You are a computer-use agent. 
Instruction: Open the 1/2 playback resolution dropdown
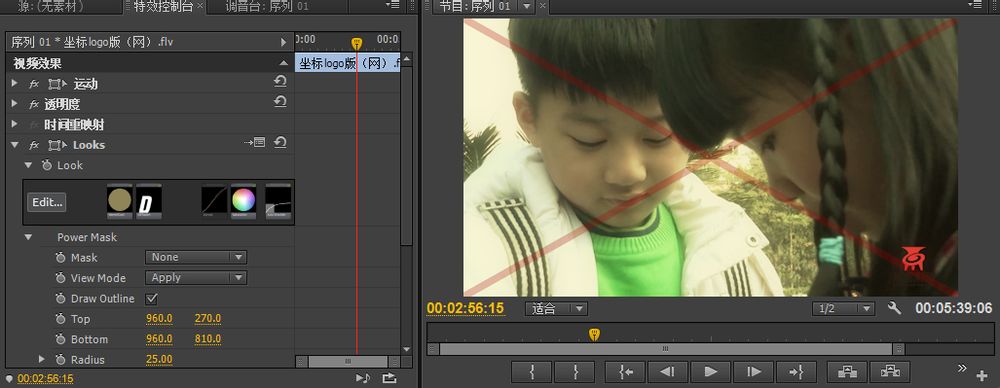click(843, 309)
